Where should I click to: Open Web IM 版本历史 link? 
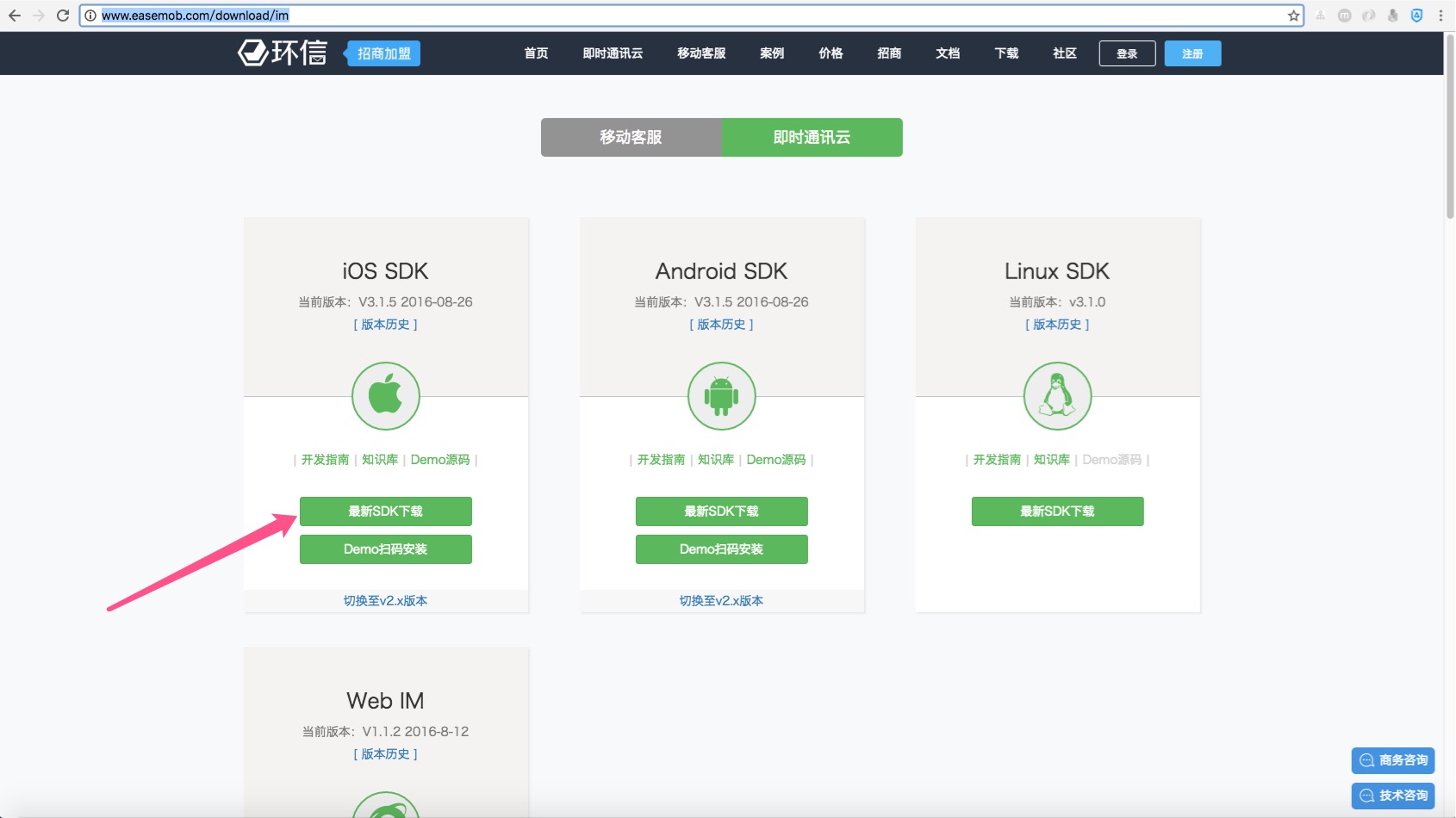(x=386, y=754)
